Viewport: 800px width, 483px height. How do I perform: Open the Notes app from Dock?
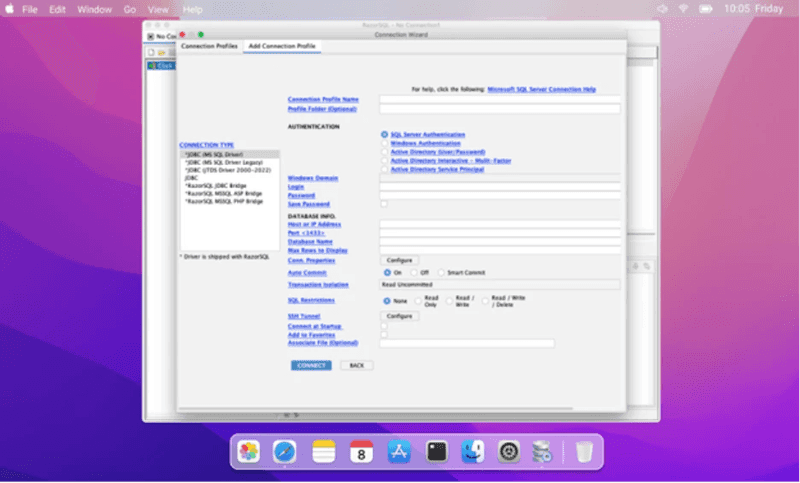323,452
